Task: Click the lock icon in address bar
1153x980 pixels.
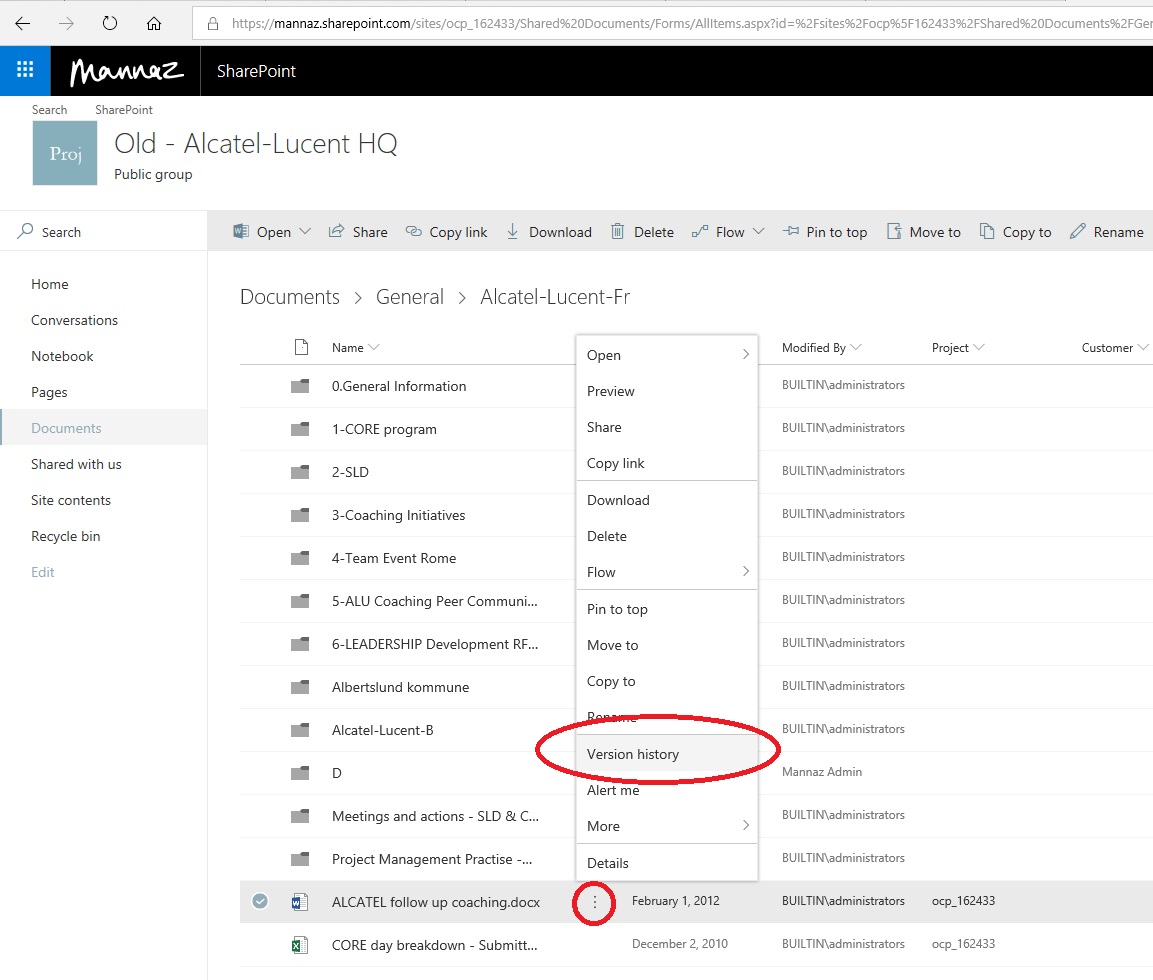Action: (213, 24)
